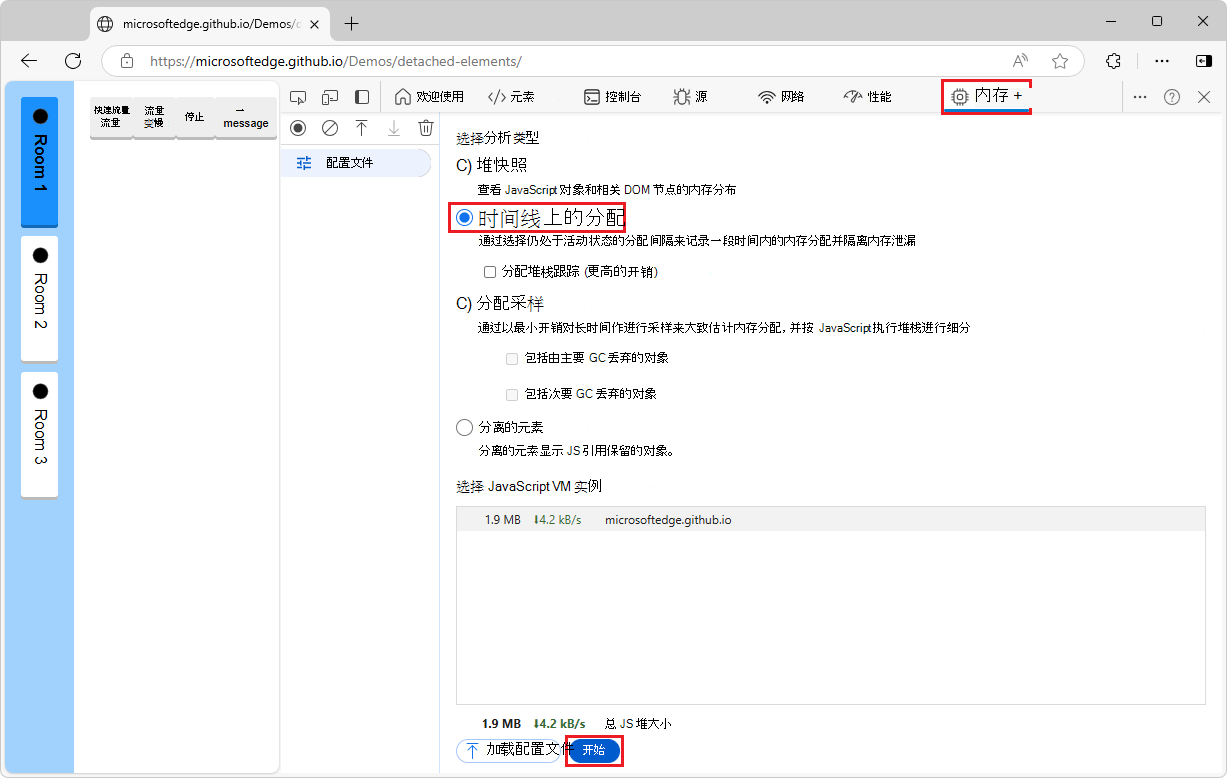Toggle device emulation mode icon
The width and height of the screenshot is (1227, 778).
coord(330,97)
